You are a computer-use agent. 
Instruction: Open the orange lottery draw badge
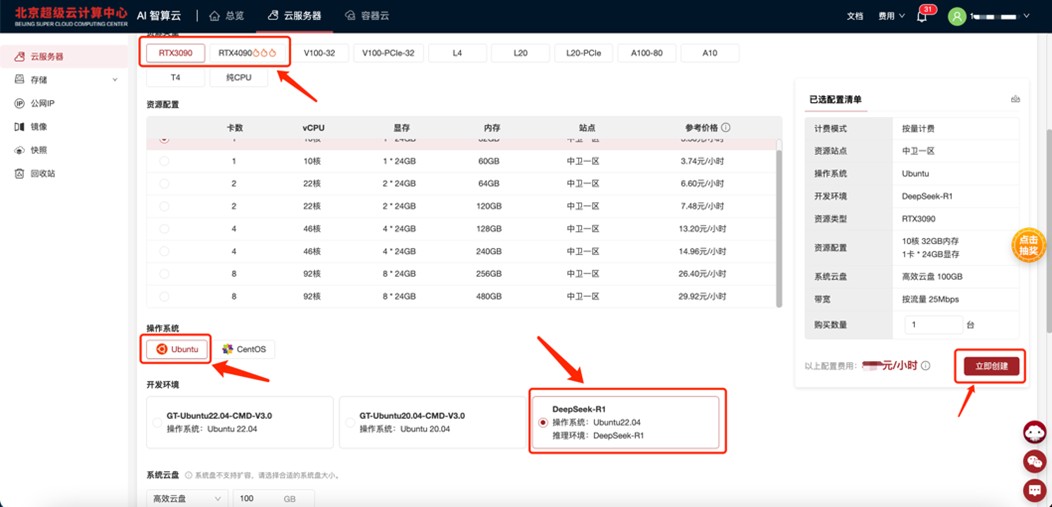(1029, 245)
